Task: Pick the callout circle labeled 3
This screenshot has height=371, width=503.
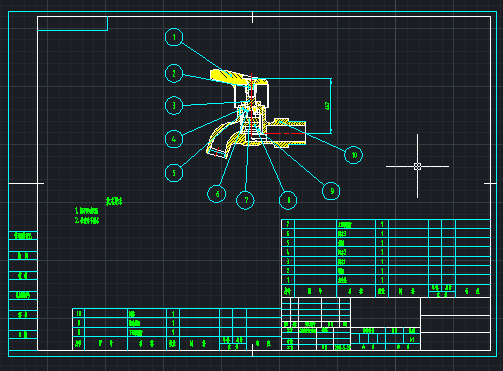Action: pyautogui.click(x=174, y=105)
